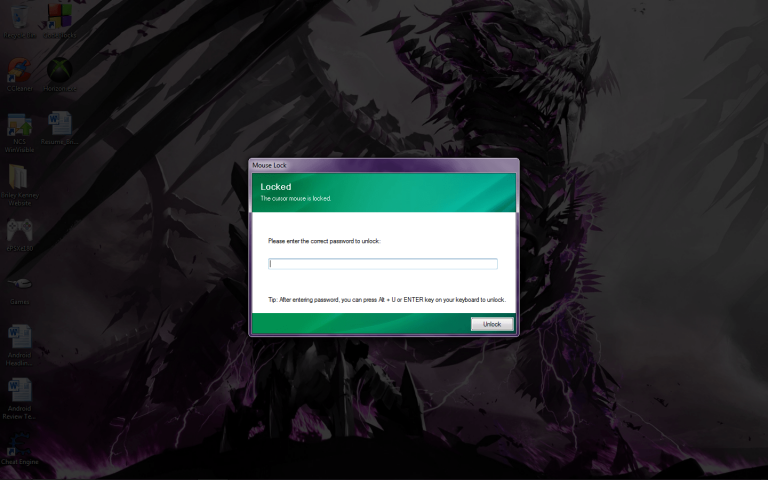The width and height of the screenshot is (768, 480).
Task: Click the 'Locked' heading text
Action: (x=276, y=187)
